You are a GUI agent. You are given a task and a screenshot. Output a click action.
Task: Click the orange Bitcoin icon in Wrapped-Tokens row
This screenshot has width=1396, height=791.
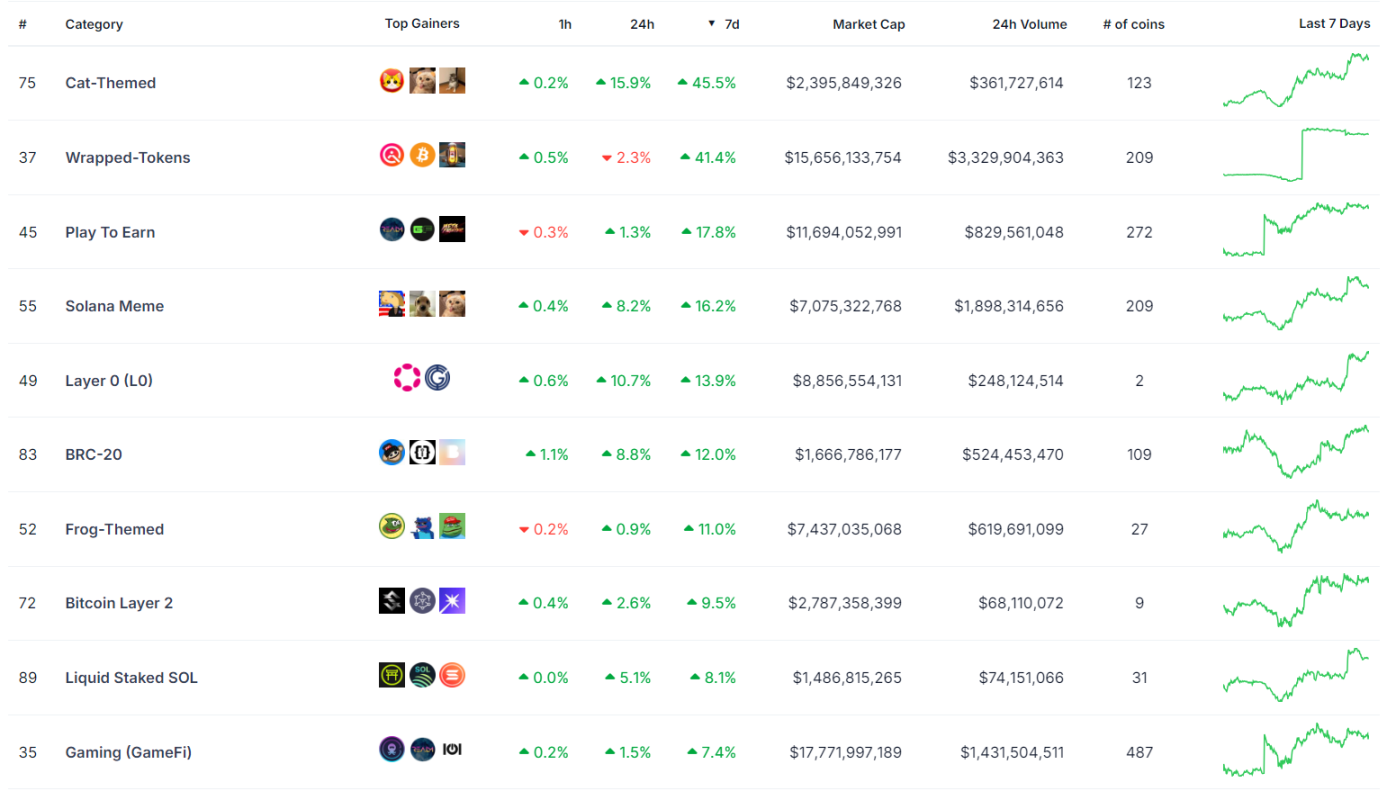click(422, 156)
